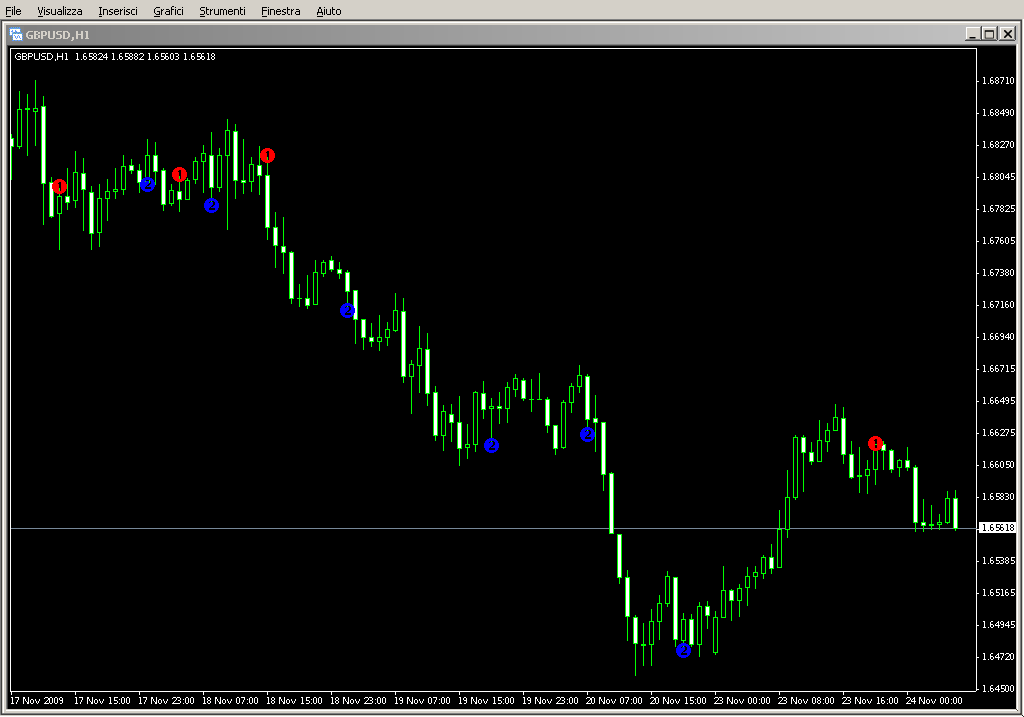Click the 18 Nov 07:00 time label
The height and width of the screenshot is (717, 1024).
tap(230, 701)
